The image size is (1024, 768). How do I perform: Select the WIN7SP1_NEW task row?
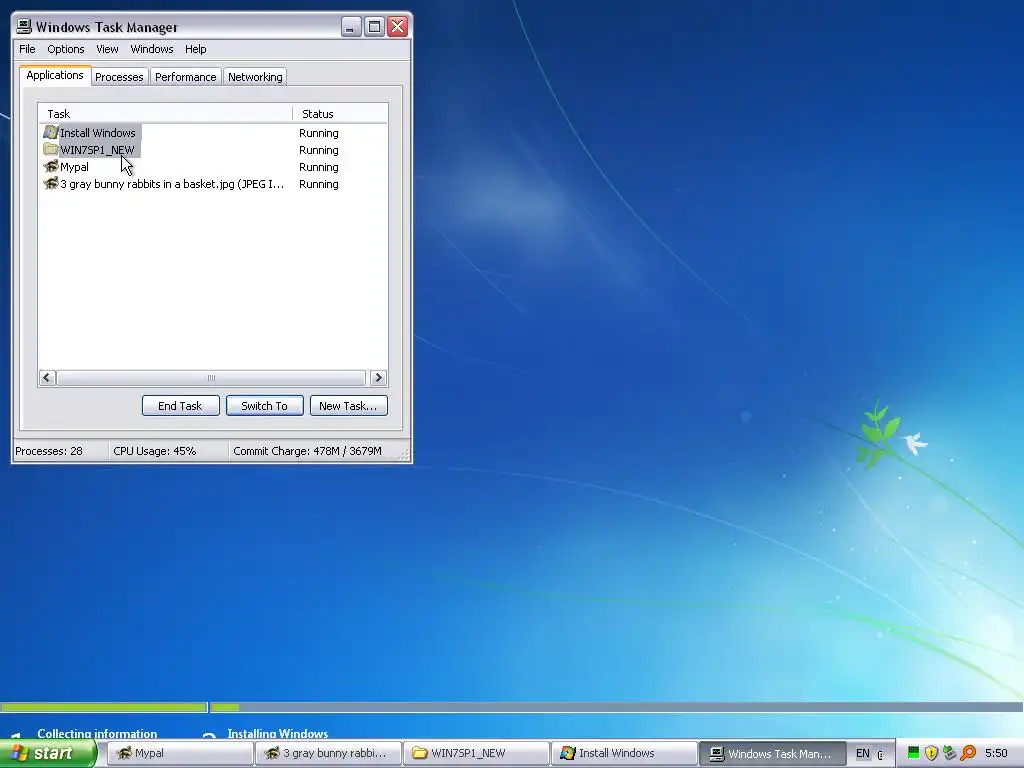click(x=213, y=150)
